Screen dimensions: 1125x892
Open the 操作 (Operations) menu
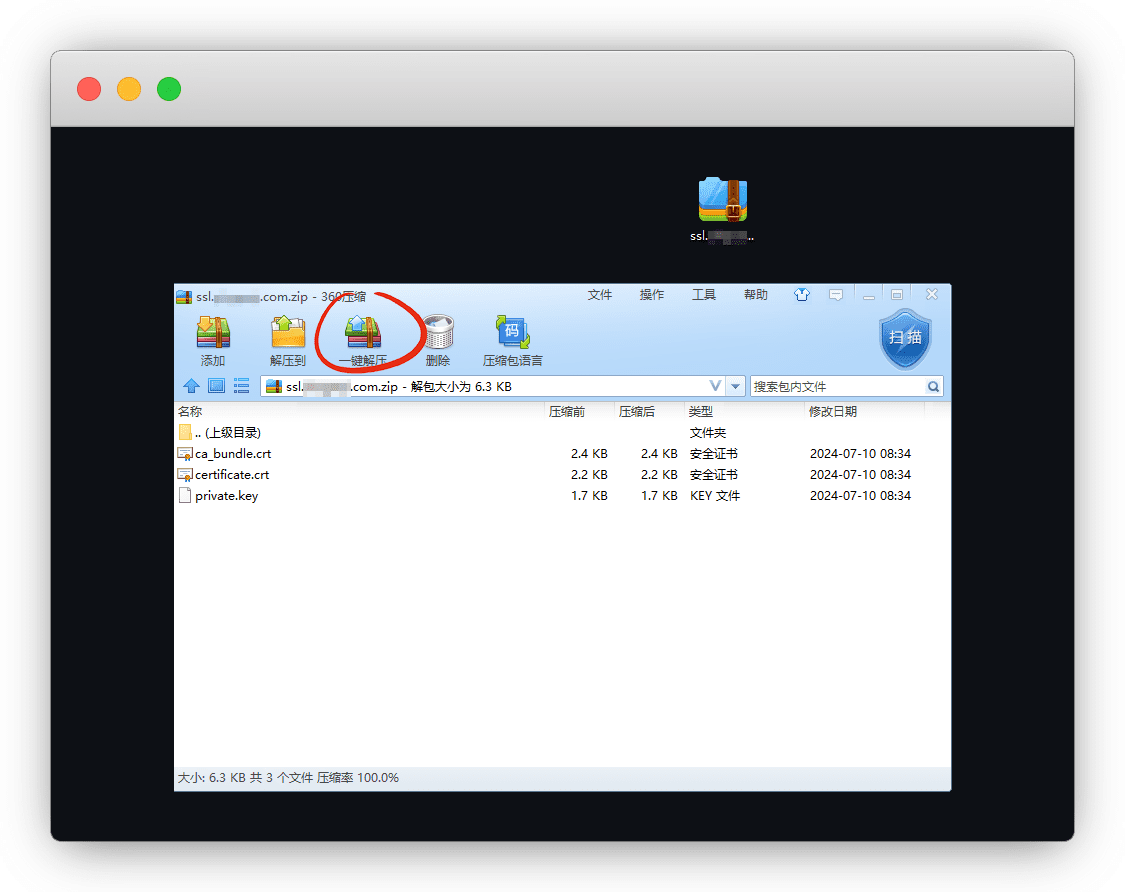[x=652, y=295]
